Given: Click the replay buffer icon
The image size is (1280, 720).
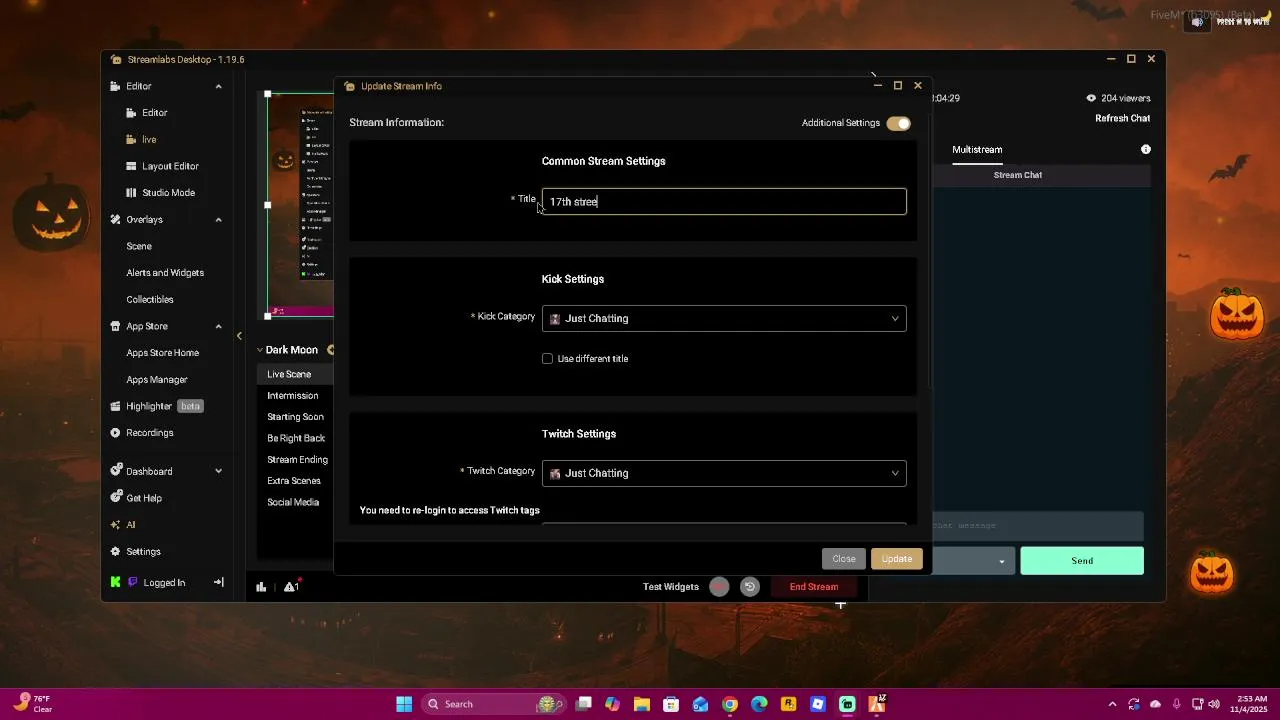Looking at the screenshot, I should 750,587.
